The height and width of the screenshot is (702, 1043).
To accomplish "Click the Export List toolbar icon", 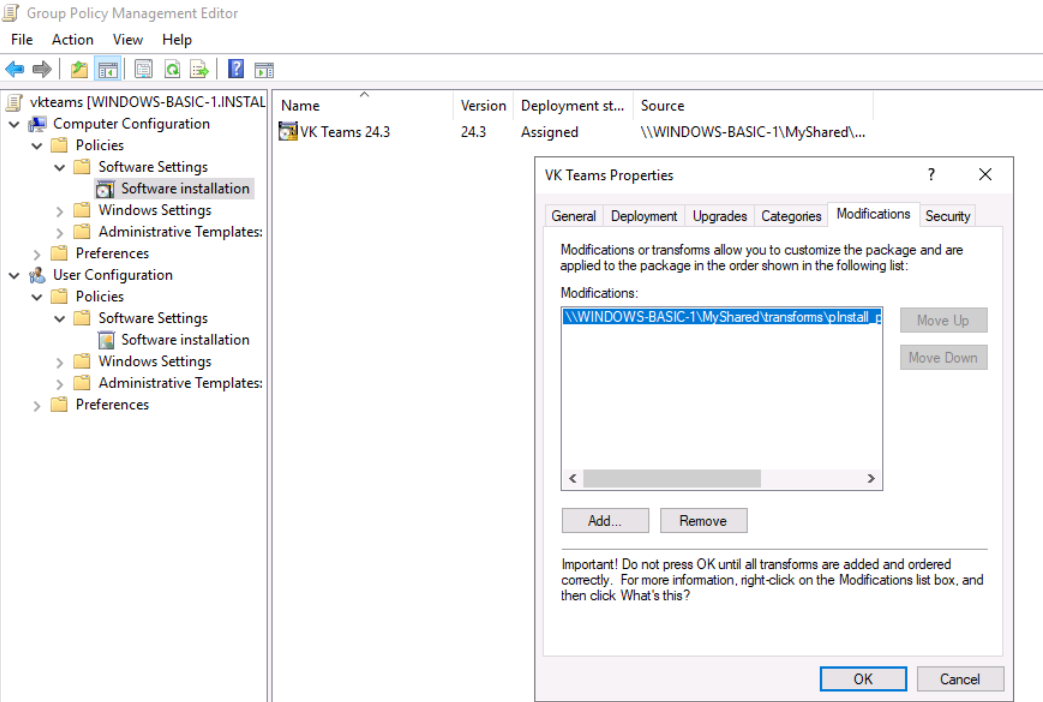I will [200, 69].
